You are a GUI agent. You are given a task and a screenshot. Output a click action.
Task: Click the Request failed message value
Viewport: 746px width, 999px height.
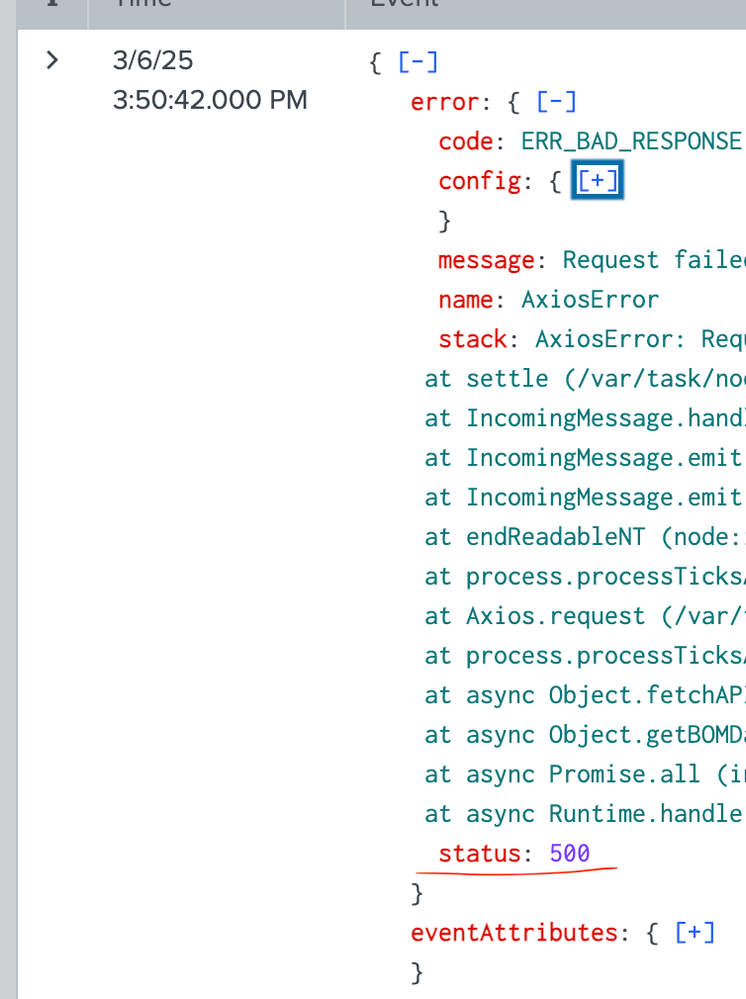point(654,260)
